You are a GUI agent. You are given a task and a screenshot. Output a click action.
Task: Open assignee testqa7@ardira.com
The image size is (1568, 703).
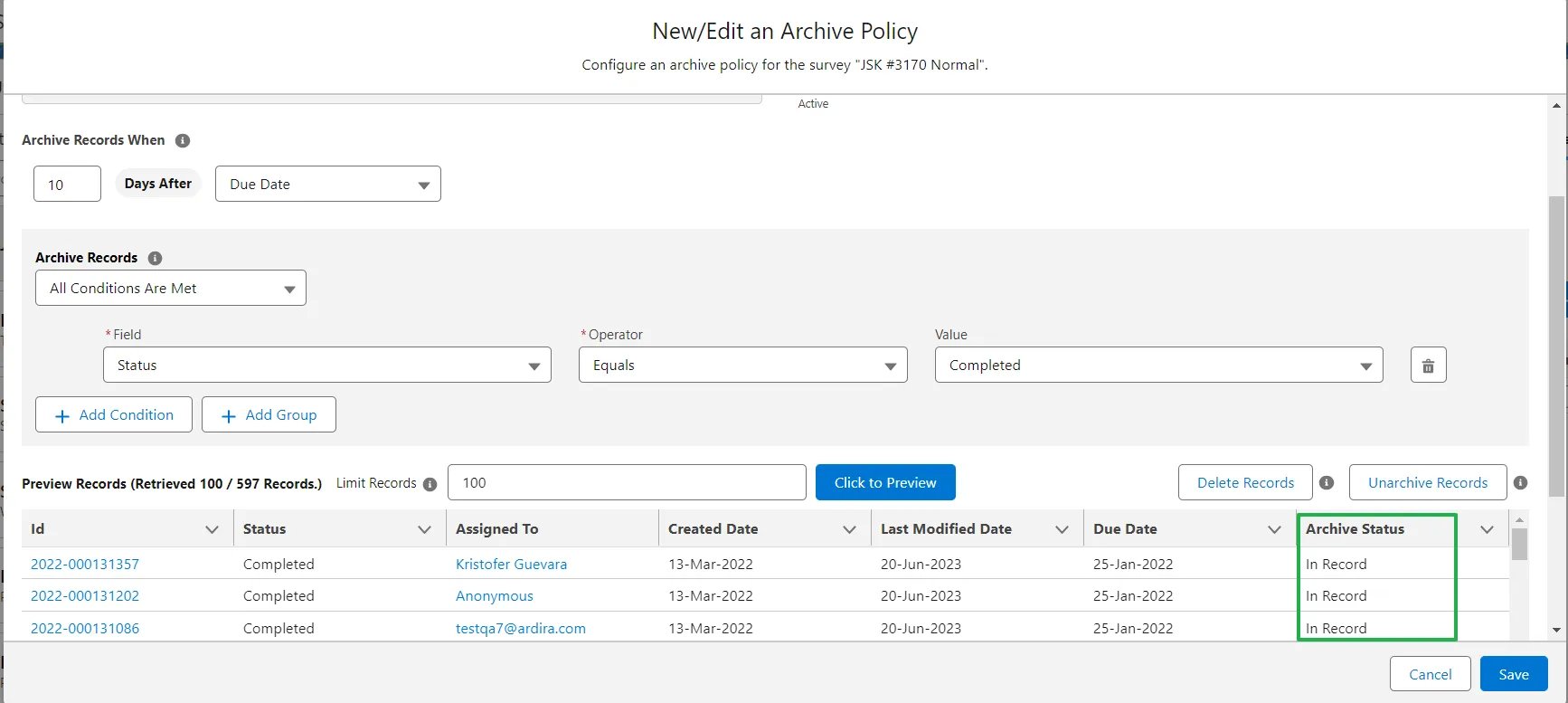(x=521, y=628)
